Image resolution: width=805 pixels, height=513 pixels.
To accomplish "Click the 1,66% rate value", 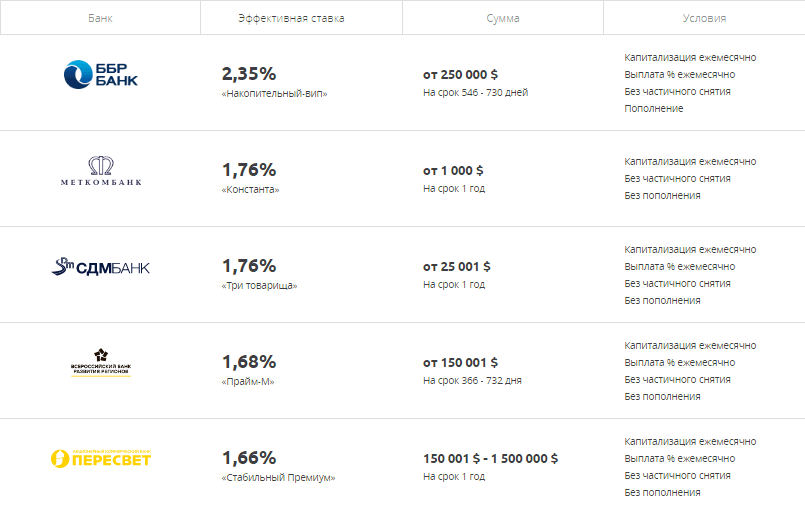I will pyautogui.click(x=249, y=458).
